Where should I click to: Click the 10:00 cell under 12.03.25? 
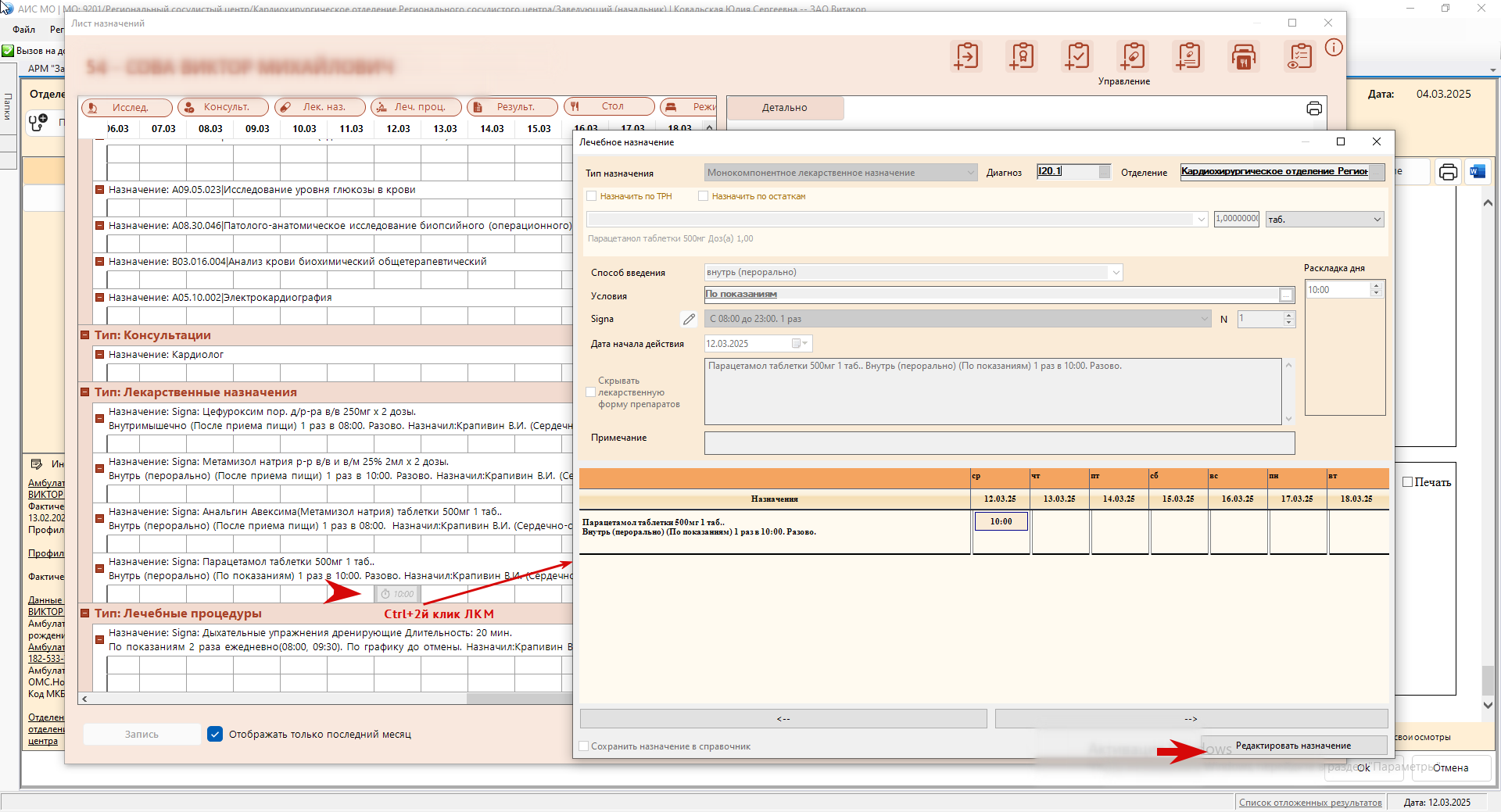(1001, 521)
